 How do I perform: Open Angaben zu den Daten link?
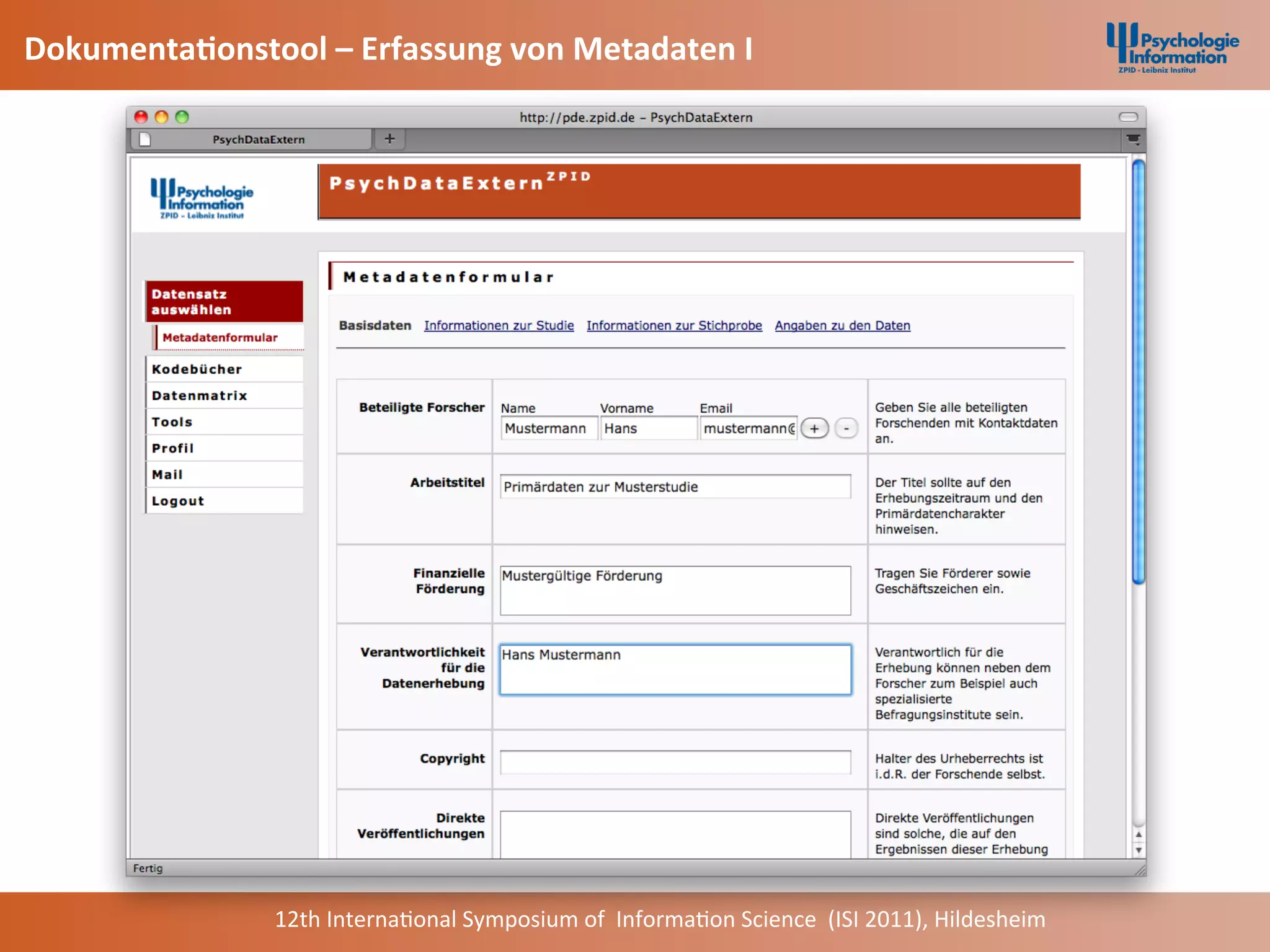click(842, 325)
